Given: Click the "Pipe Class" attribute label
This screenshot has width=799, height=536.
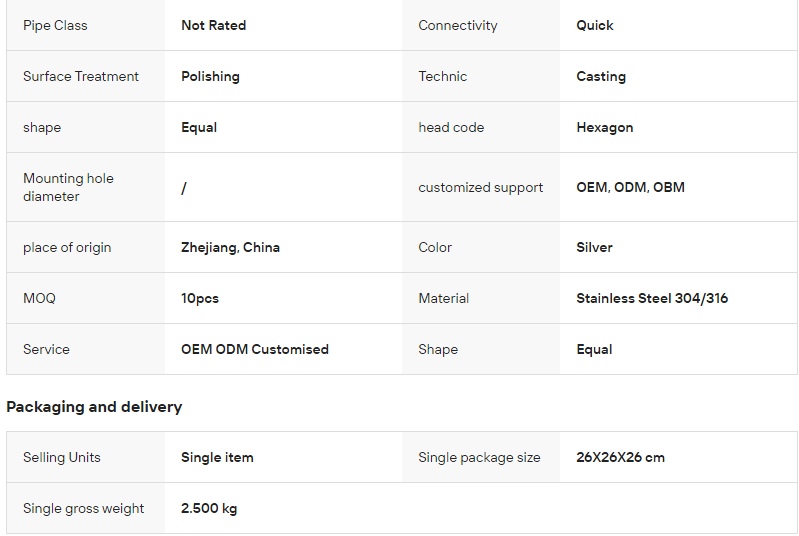Looking at the screenshot, I should coord(55,25).
